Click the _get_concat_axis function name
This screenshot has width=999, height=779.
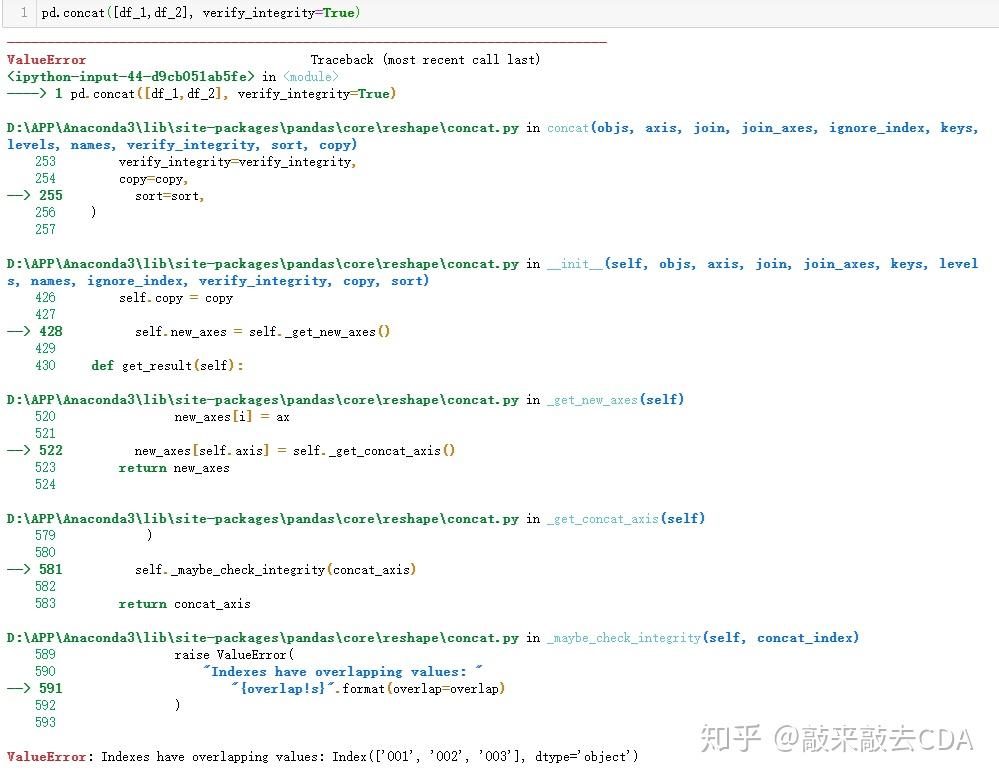click(x=599, y=518)
